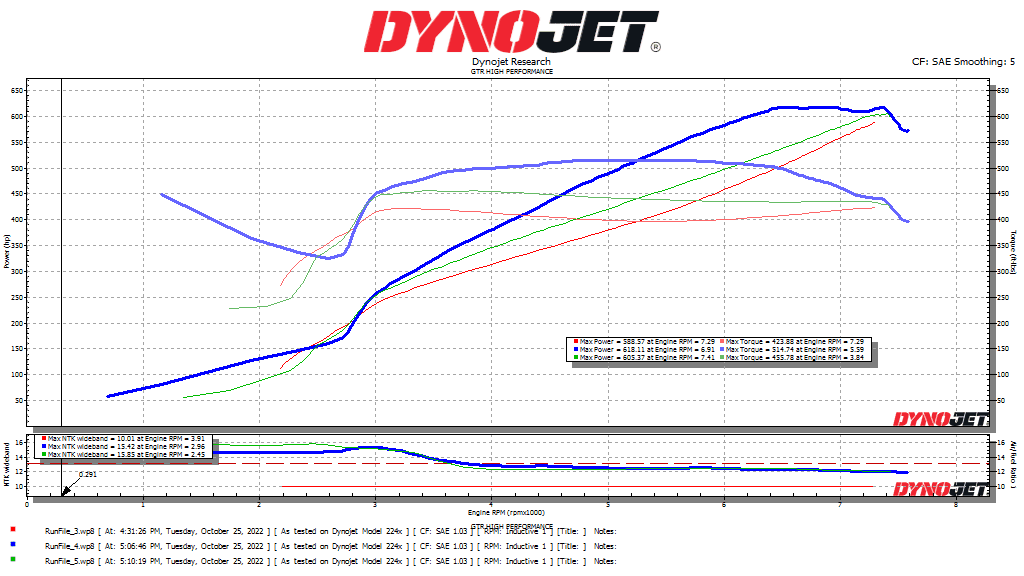Click the RunFile_3.wp8 file name
The width and height of the screenshot is (1024, 576).
click(x=69, y=532)
